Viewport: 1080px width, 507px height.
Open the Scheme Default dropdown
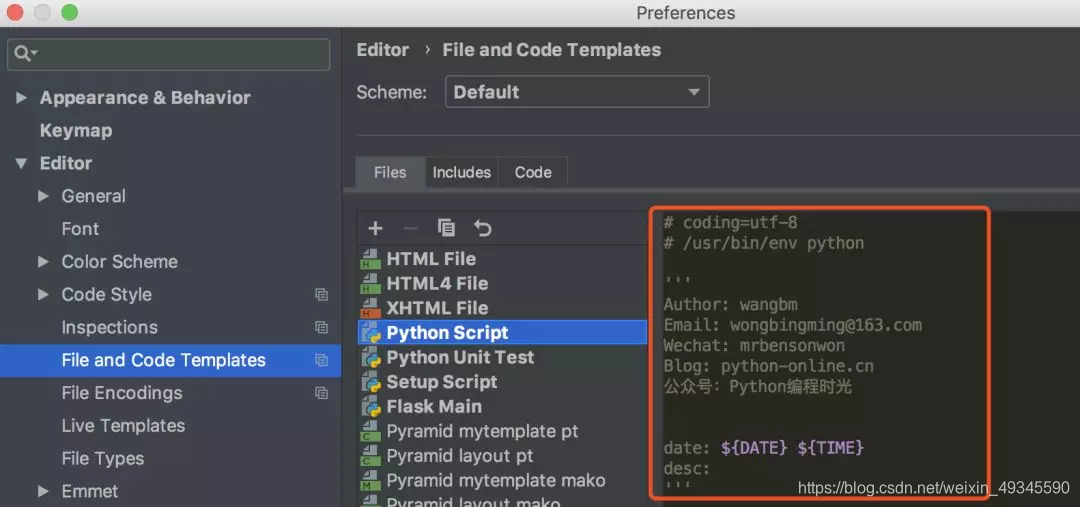coord(577,92)
